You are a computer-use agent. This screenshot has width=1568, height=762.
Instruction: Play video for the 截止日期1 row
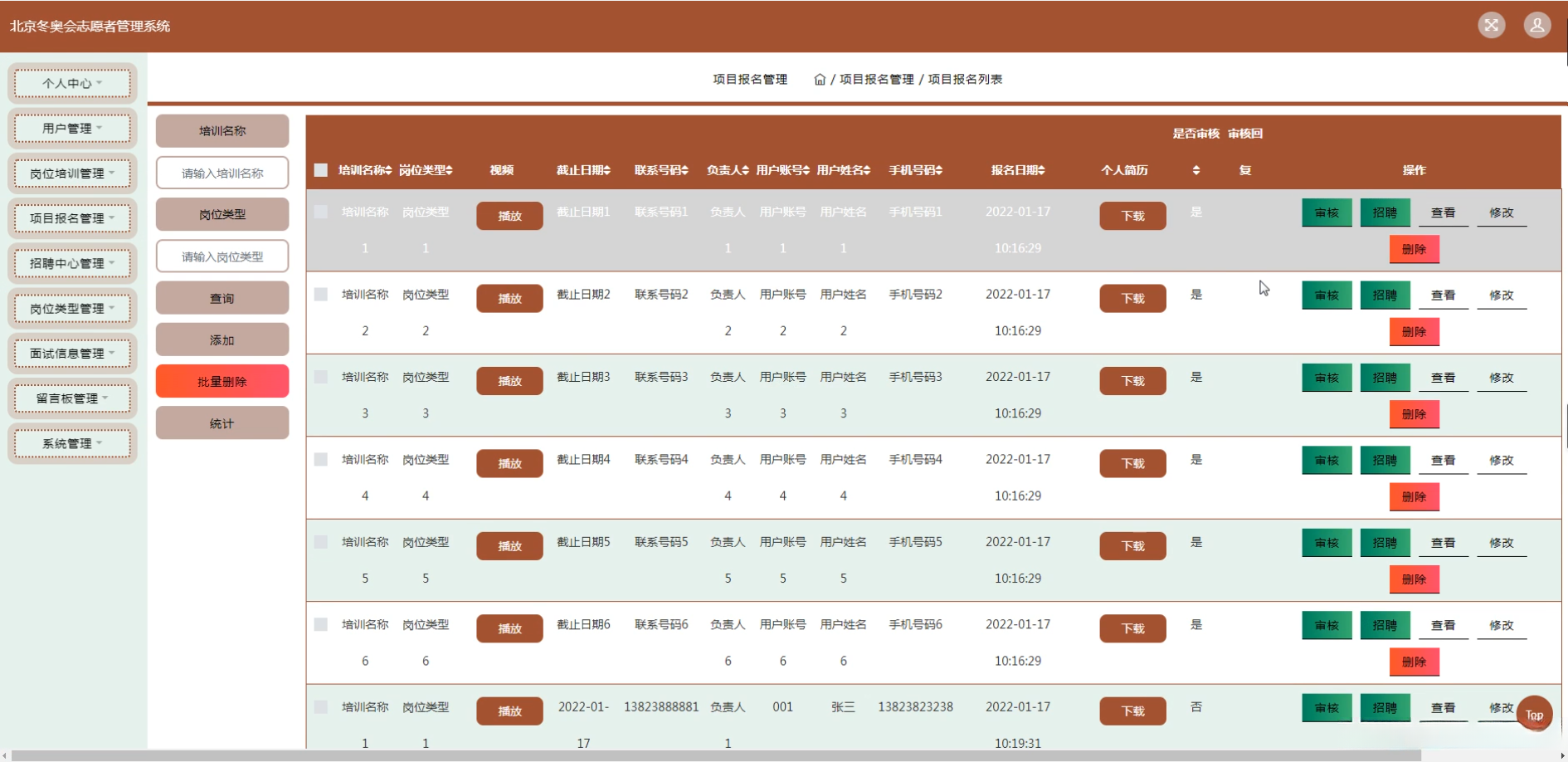click(509, 216)
